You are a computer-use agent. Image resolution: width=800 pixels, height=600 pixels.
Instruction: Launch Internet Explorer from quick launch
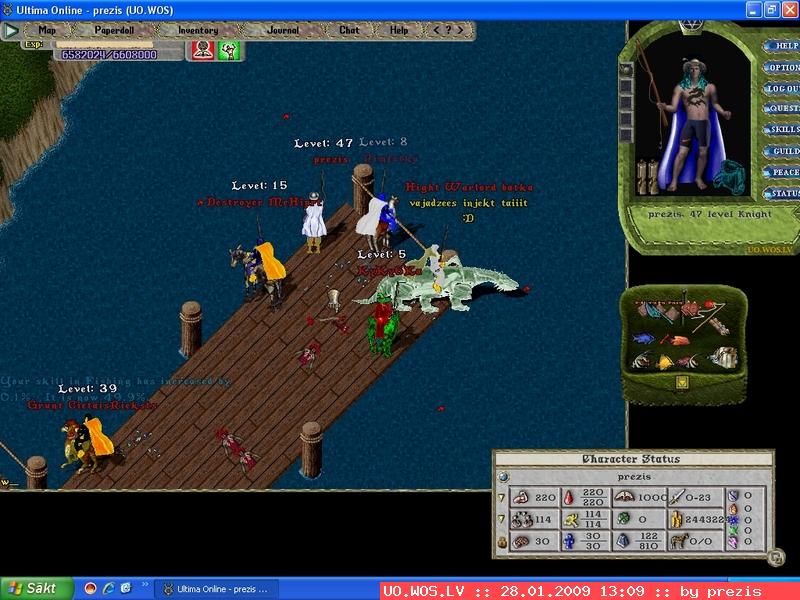click(x=108, y=589)
